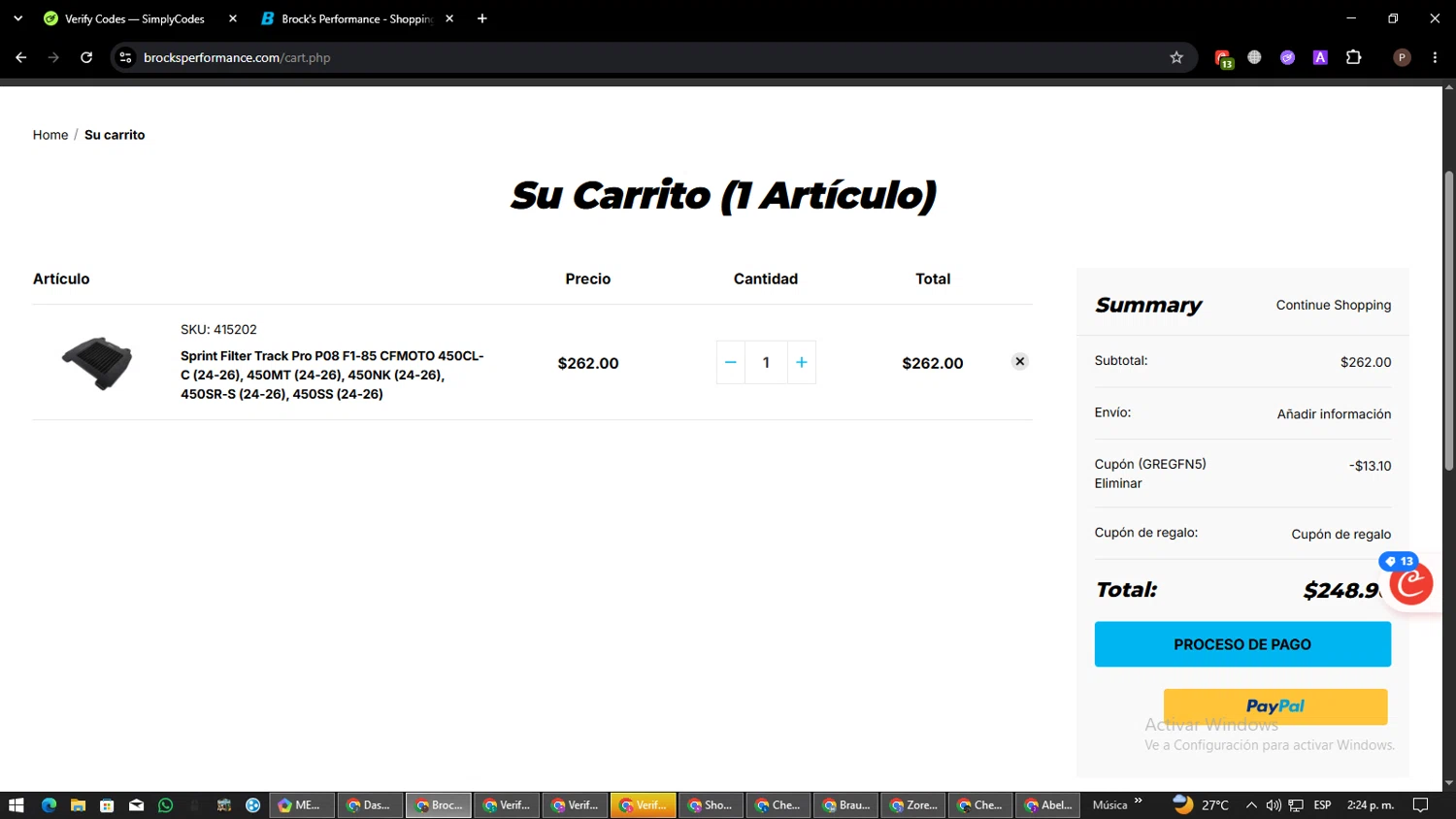Screen dimensions: 1456x819
Task: Switch to the Das... Chrome taskbar window
Action: (x=370, y=805)
